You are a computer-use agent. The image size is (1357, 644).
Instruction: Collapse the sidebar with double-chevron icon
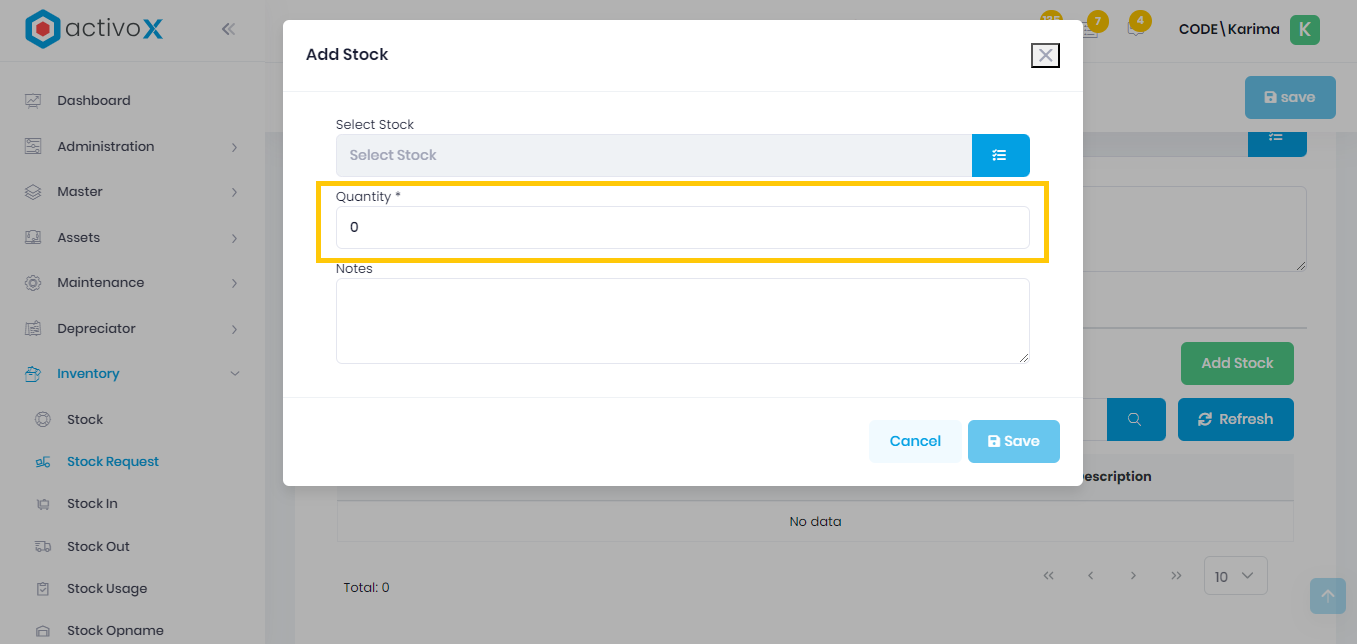pyautogui.click(x=228, y=29)
